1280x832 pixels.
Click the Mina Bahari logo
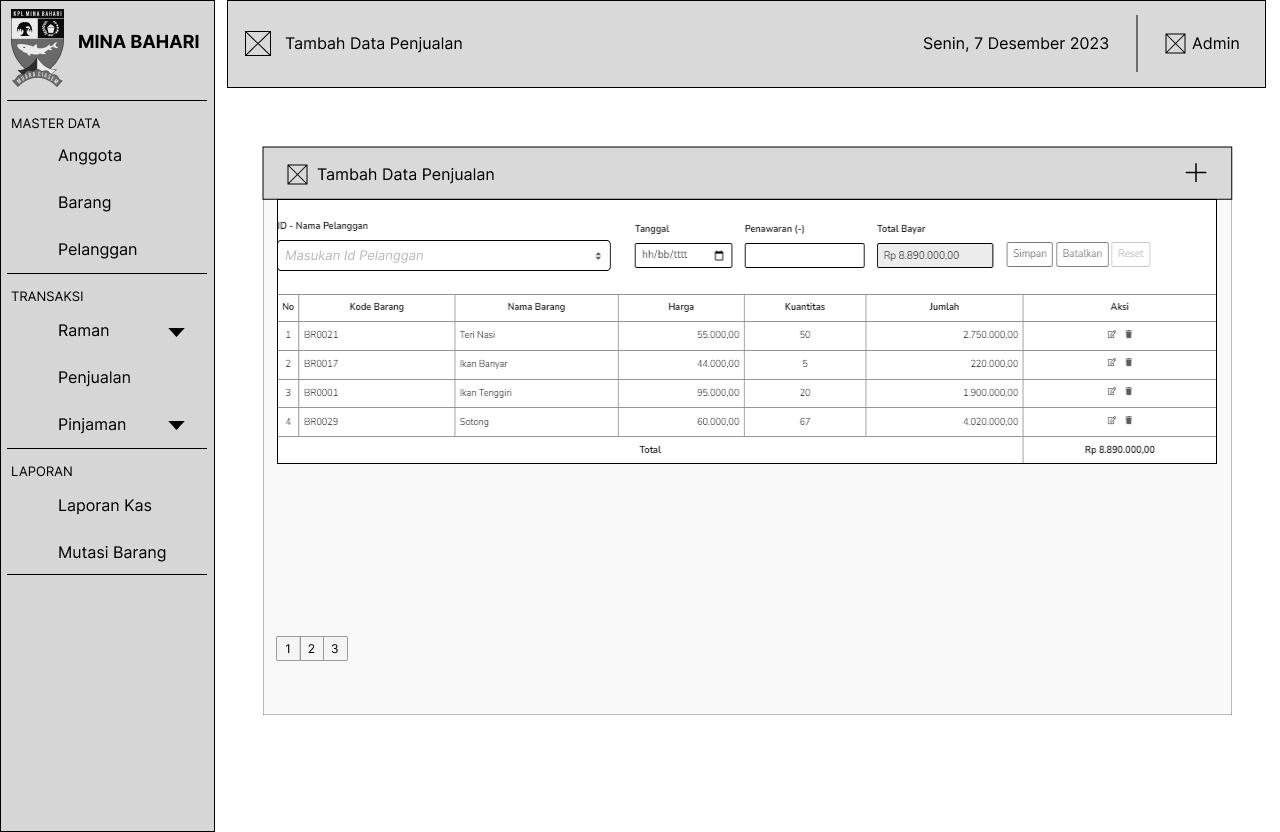[x=37, y=48]
